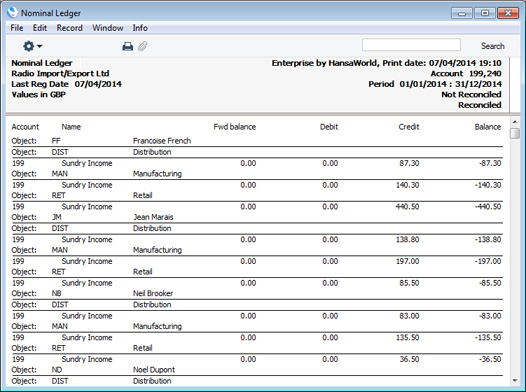Click the Radio Import/Export Ltd company name
Viewport: 526px width, 392px height.
(x=60, y=73)
